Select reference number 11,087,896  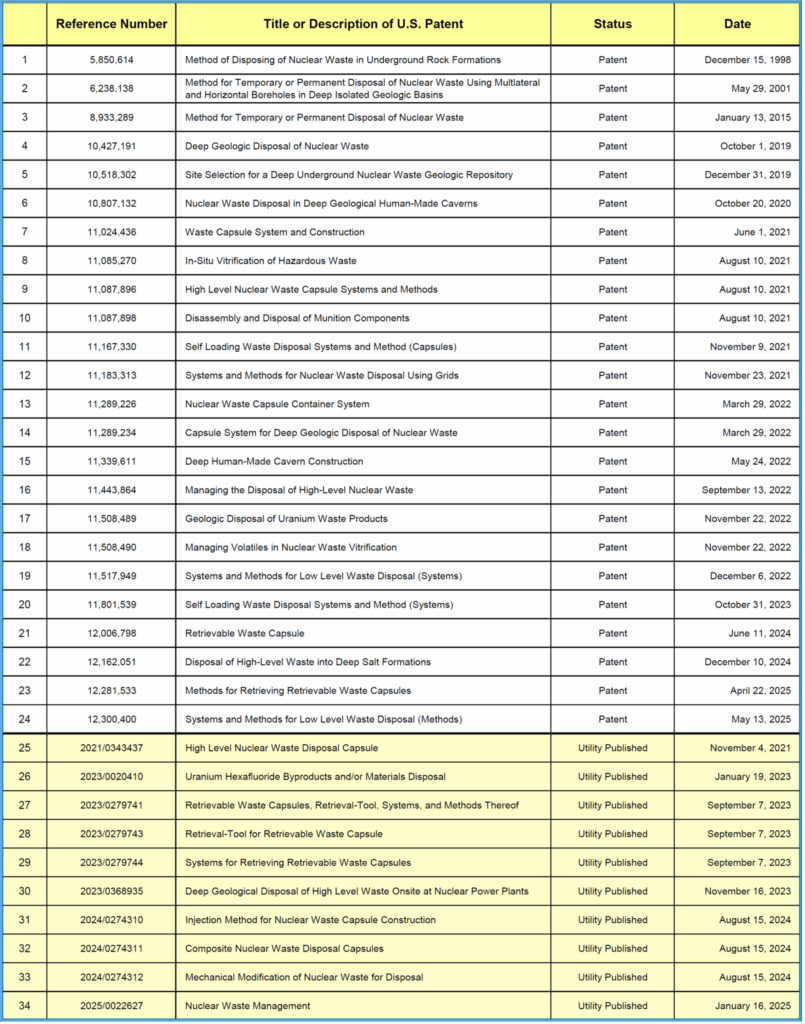pyautogui.click(x=112, y=289)
